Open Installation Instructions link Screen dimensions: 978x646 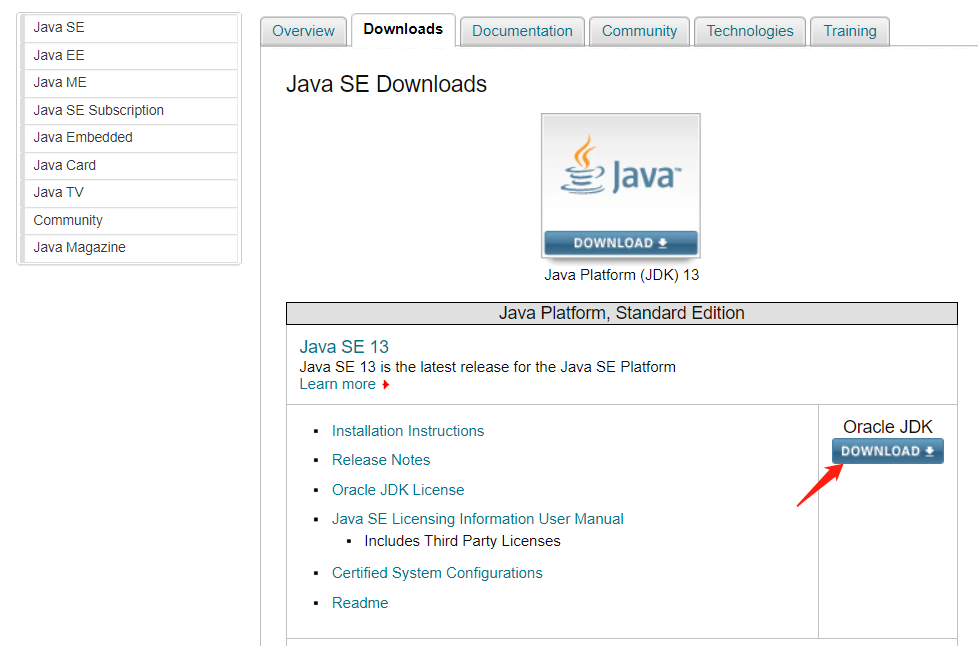coord(408,431)
